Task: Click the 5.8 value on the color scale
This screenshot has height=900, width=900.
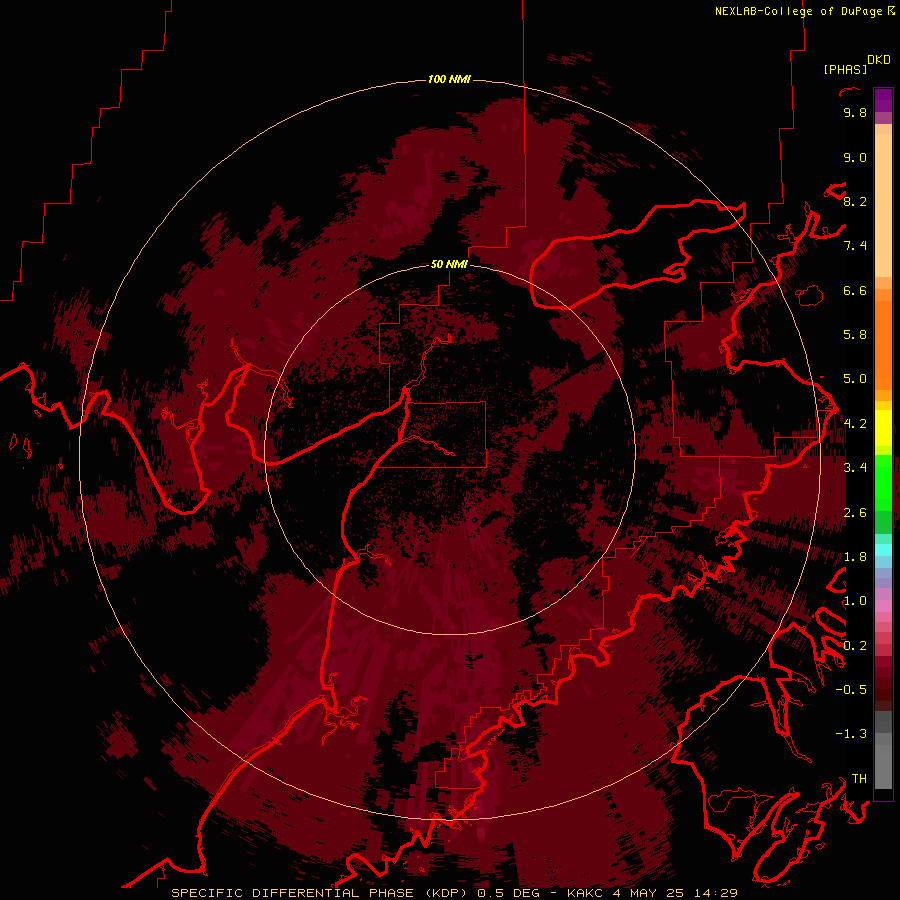Action: (x=855, y=335)
